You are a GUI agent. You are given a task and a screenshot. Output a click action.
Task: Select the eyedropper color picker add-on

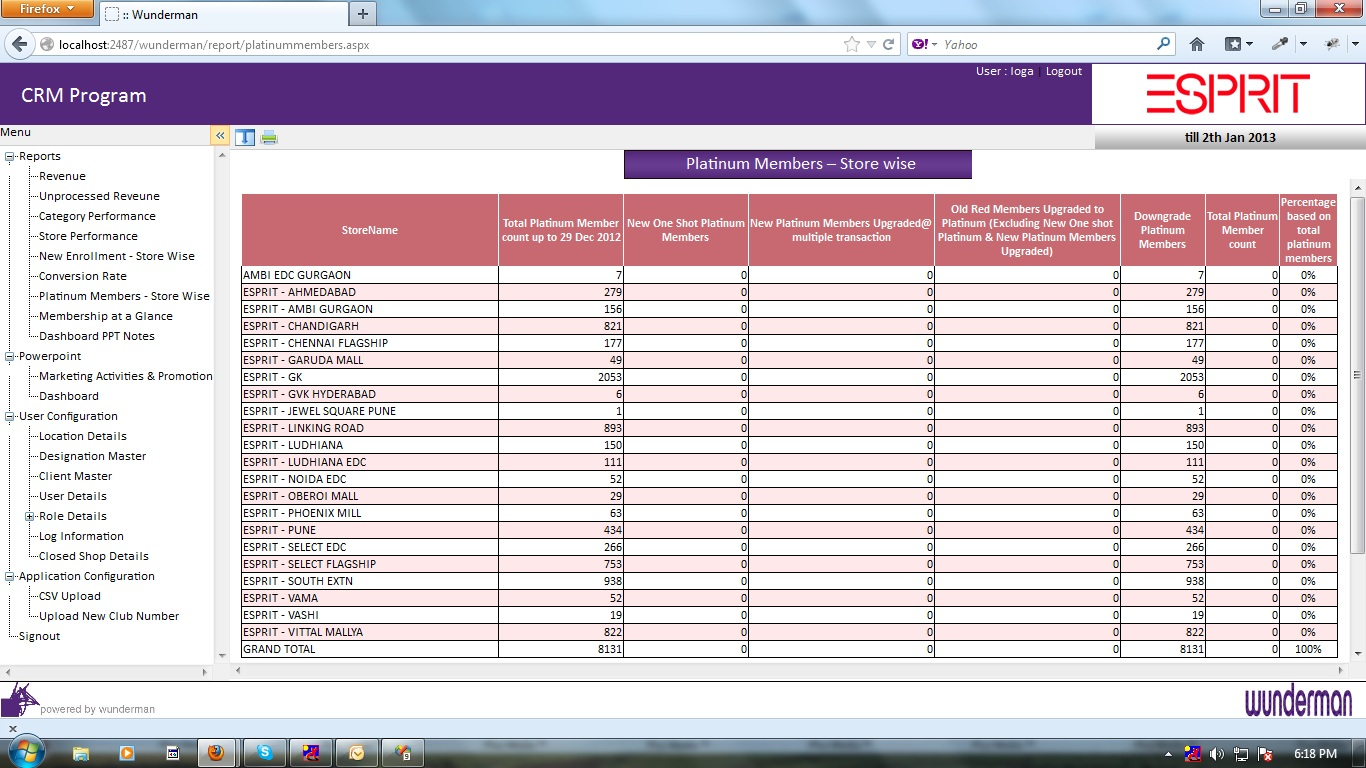[x=1280, y=44]
